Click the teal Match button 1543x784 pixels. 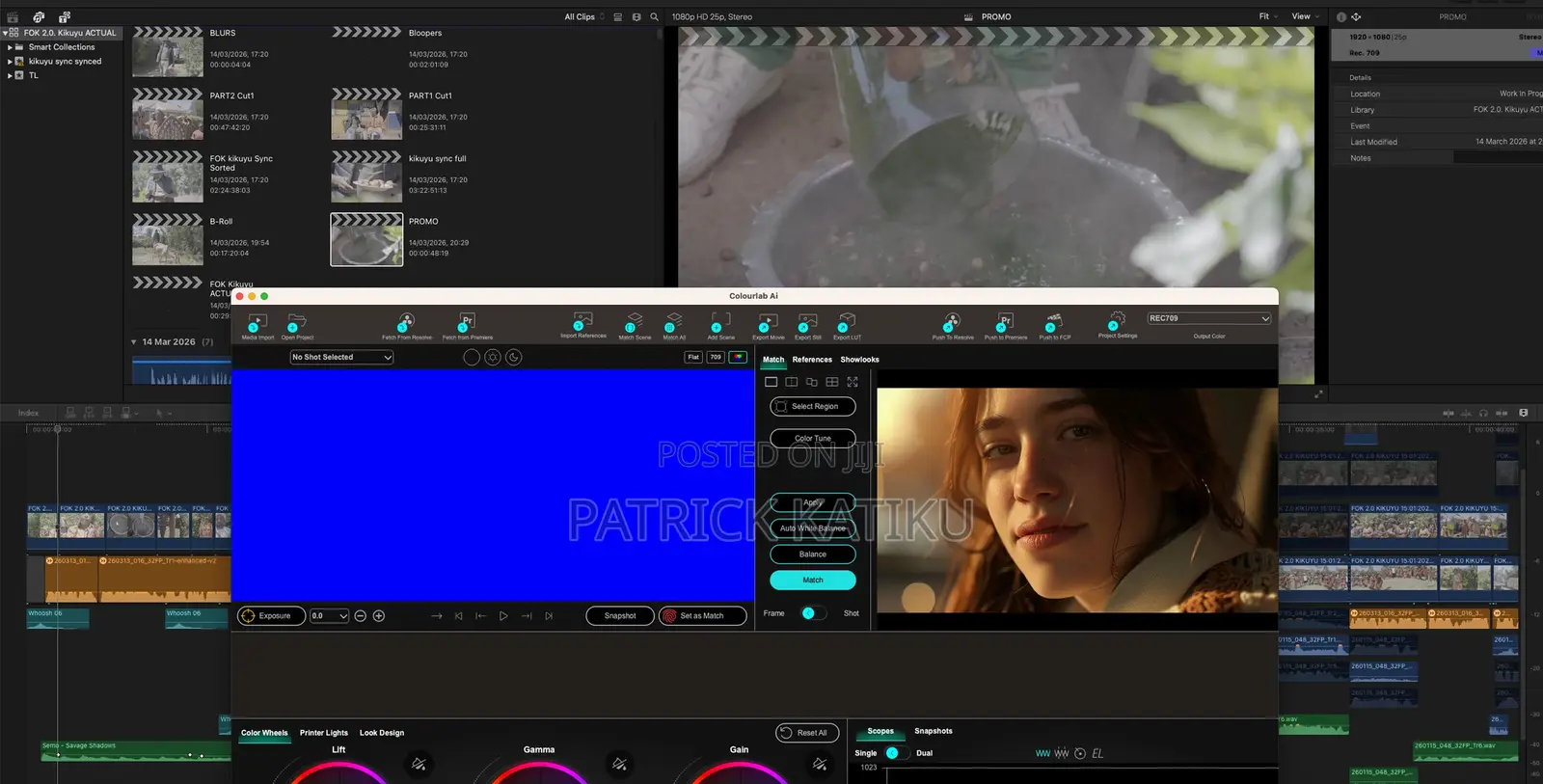pos(813,581)
